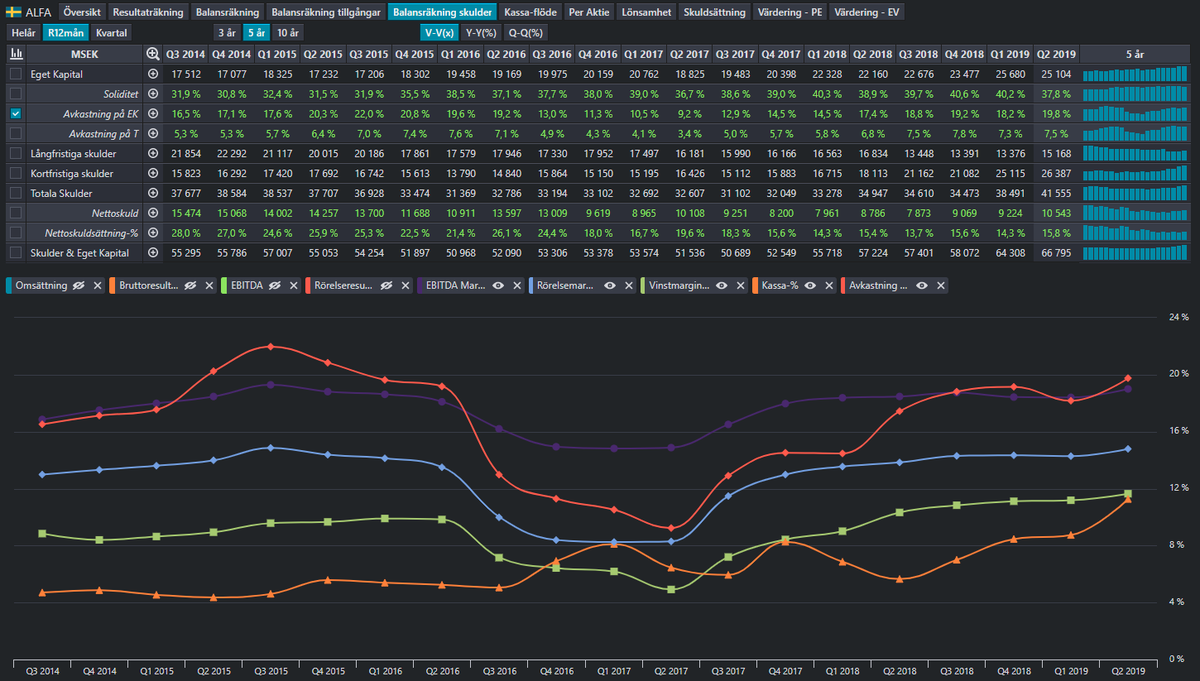Open the Översikt tab
The width and height of the screenshot is (1200, 681).
tap(81, 12)
